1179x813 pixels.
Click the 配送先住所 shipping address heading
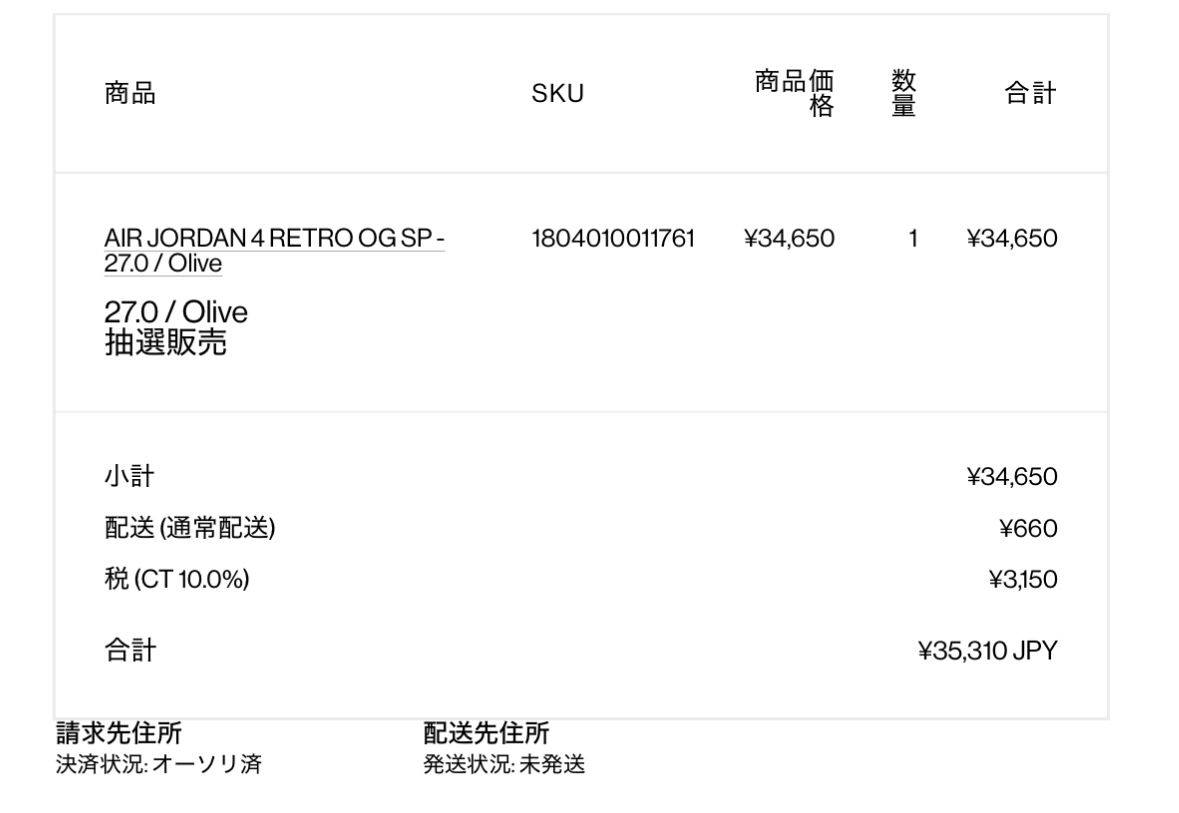(x=488, y=734)
